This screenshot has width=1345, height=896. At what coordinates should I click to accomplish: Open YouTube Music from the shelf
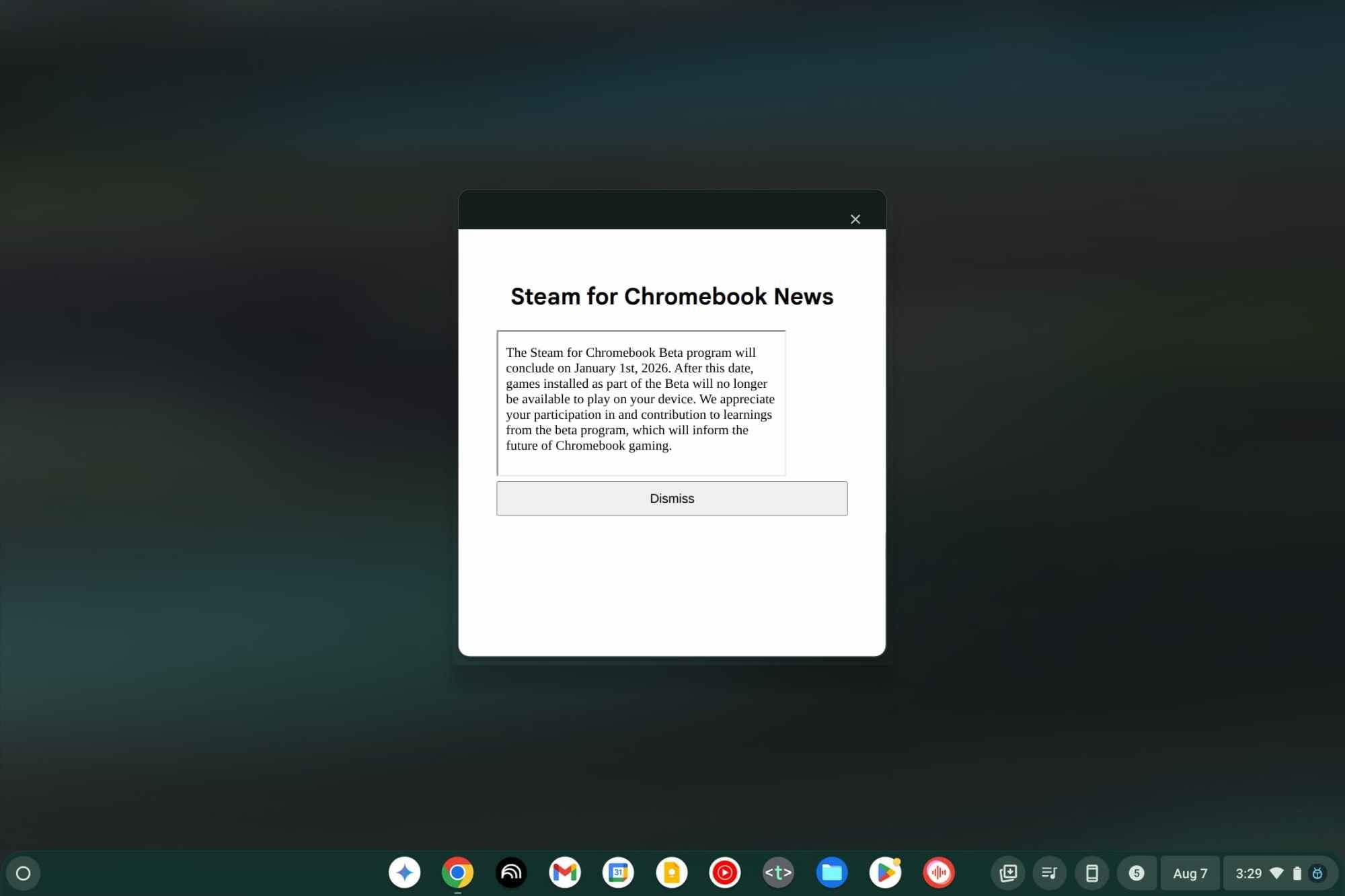[725, 872]
